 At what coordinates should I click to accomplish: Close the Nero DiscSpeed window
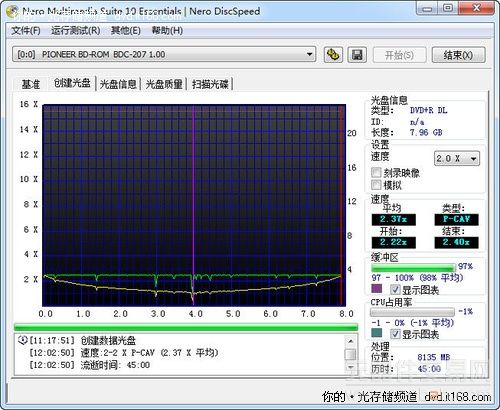(476, 9)
